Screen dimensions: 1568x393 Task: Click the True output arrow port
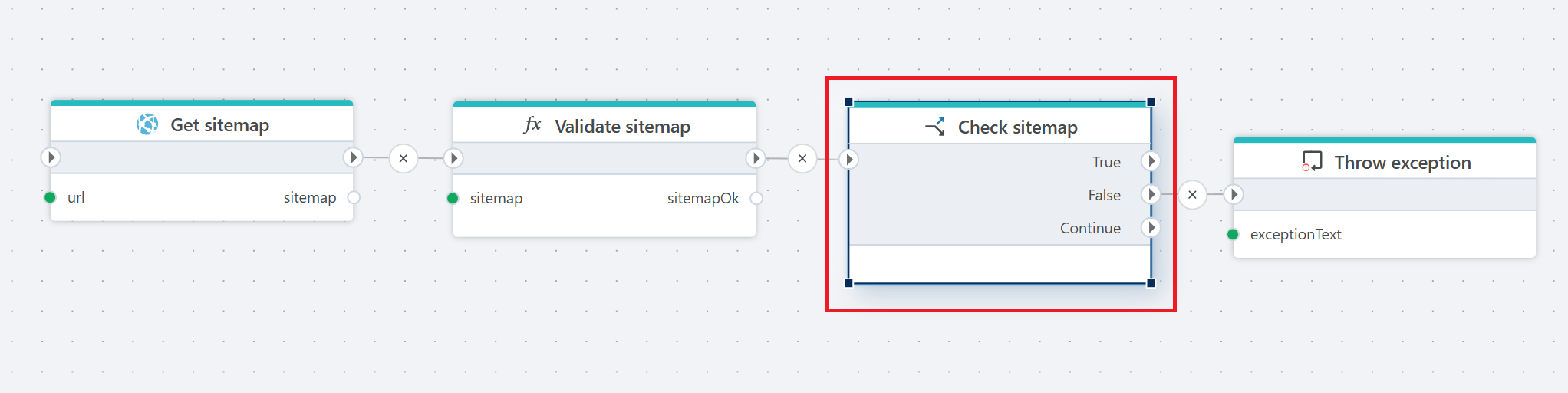pos(1151,161)
